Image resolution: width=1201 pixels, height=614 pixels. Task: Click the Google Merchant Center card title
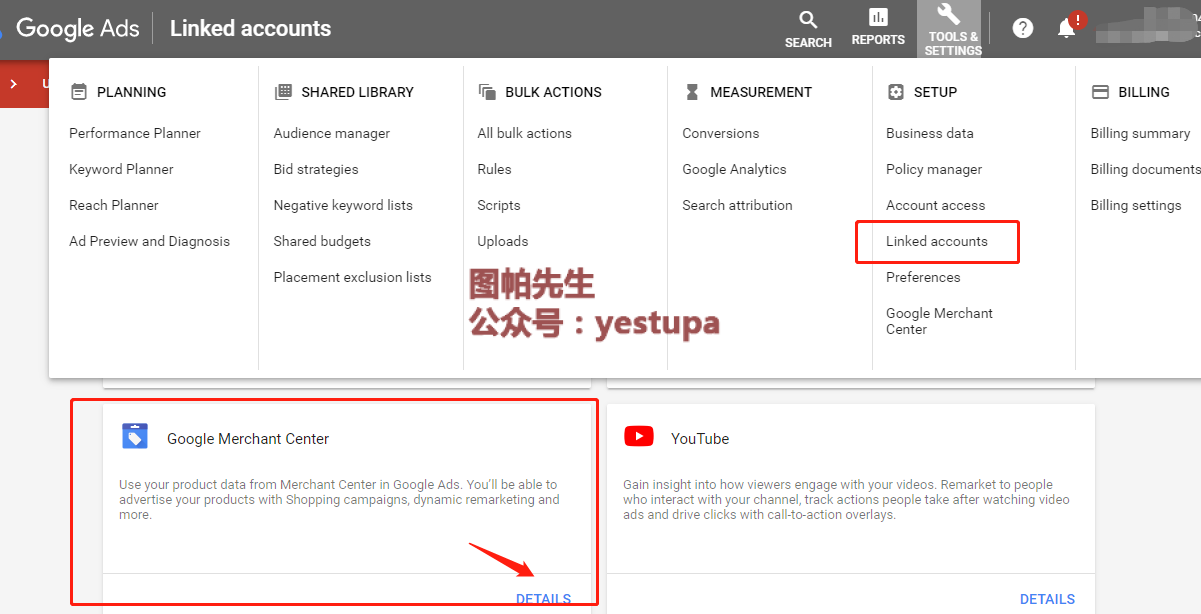tap(248, 438)
